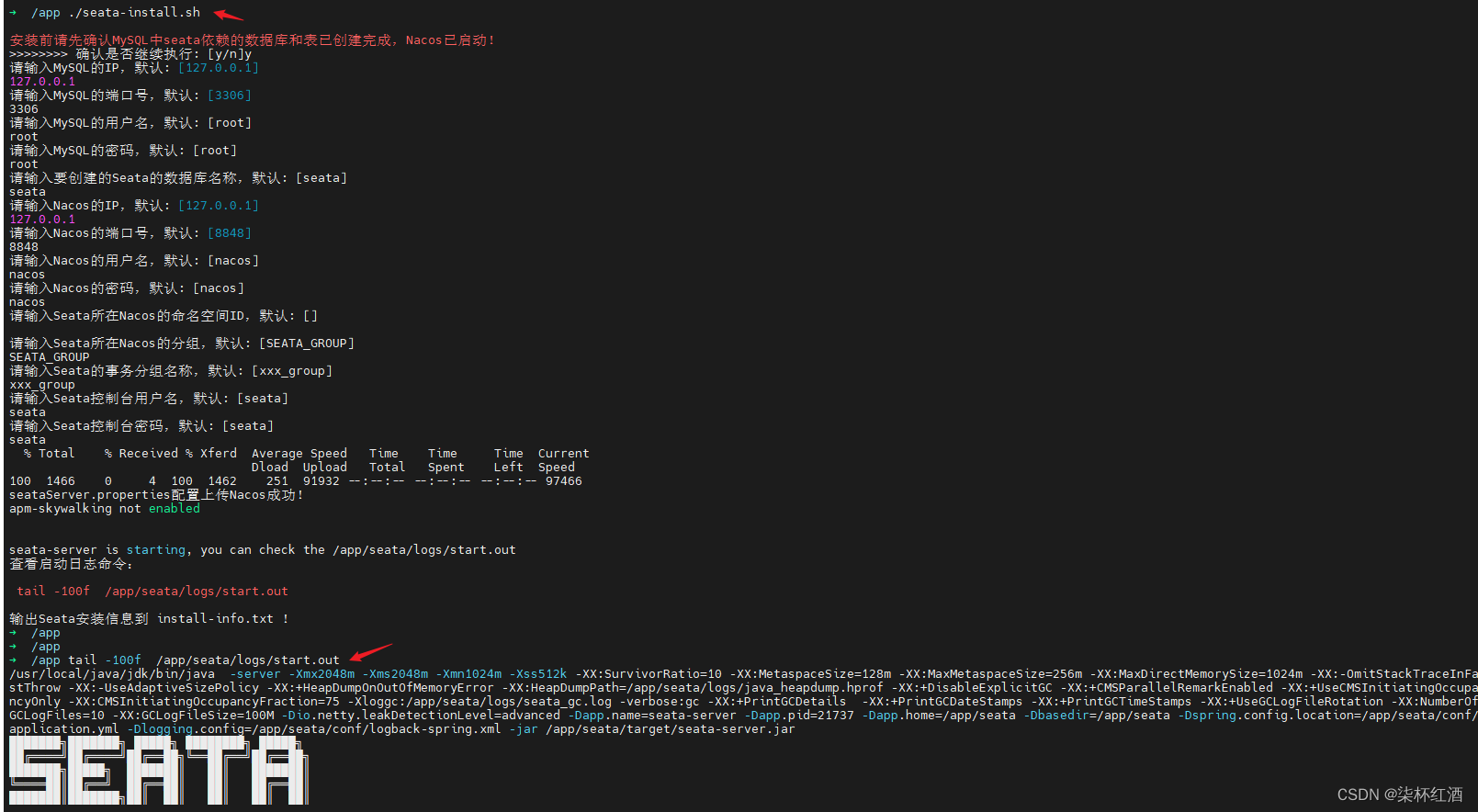Click the Nacos port default [8848]
The width and height of the screenshot is (1478, 812).
click(230, 232)
